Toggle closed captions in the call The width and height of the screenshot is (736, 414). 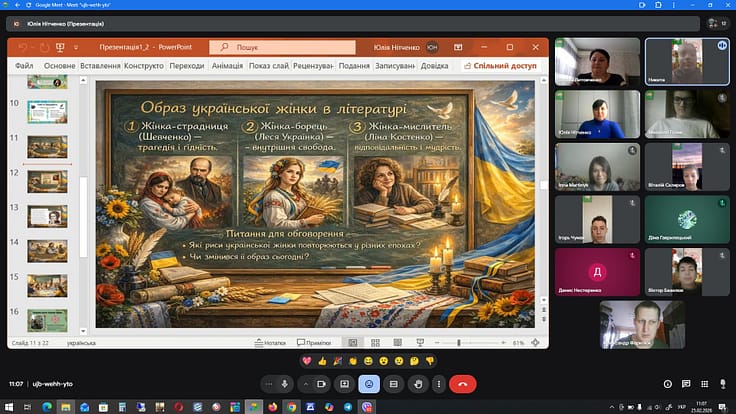(393, 383)
